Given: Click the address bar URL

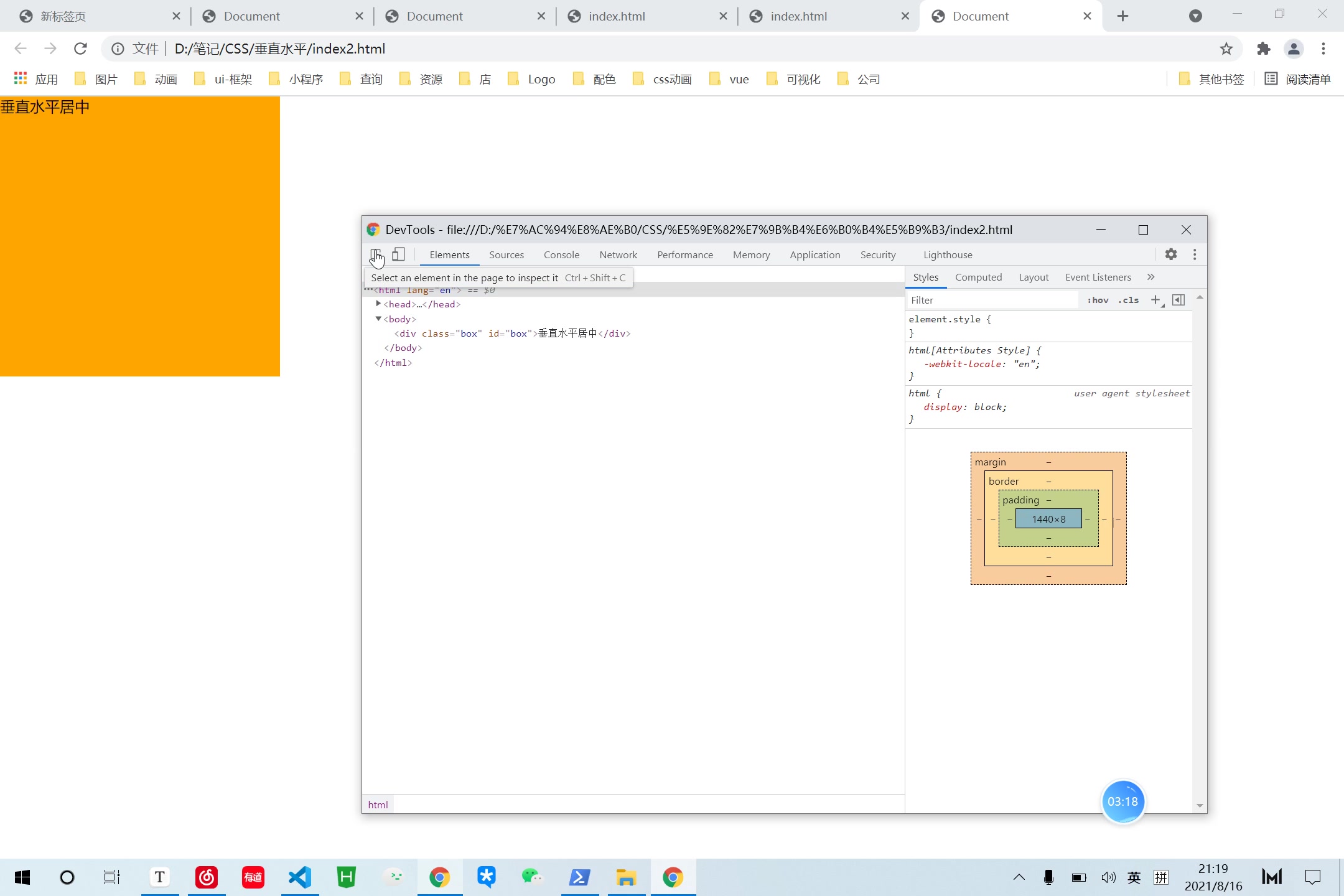Looking at the screenshot, I should click(280, 49).
